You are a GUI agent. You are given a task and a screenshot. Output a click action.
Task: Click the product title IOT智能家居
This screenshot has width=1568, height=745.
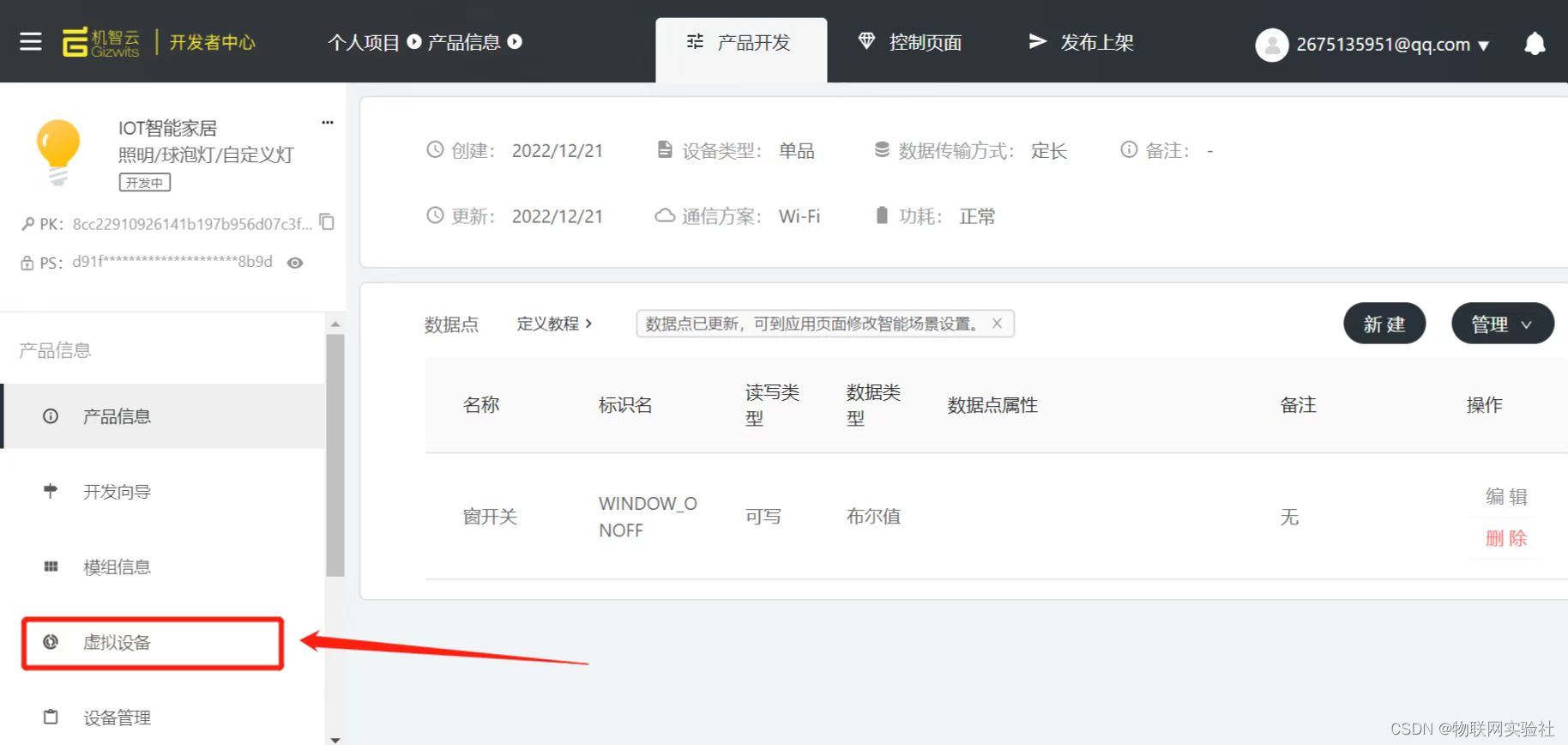(x=168, y=128)
